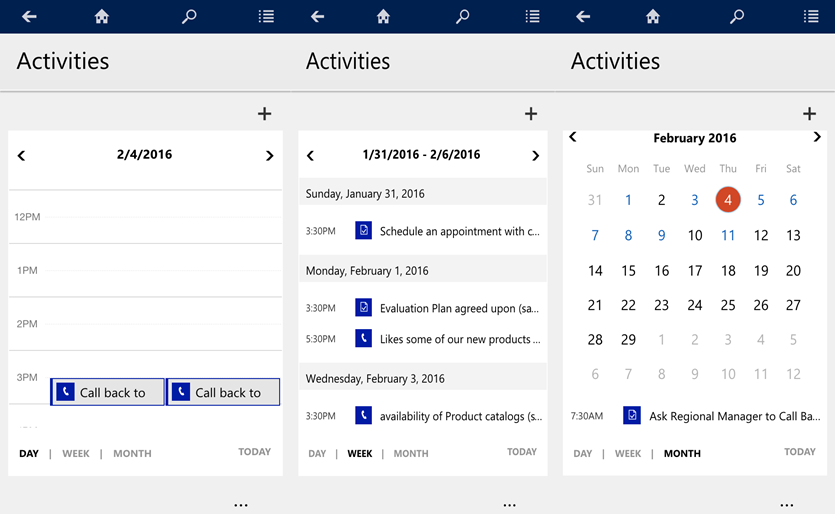Click phone icon beside 'Likes some of our new products'
835x514 pixels.
(x=363, y=339)
